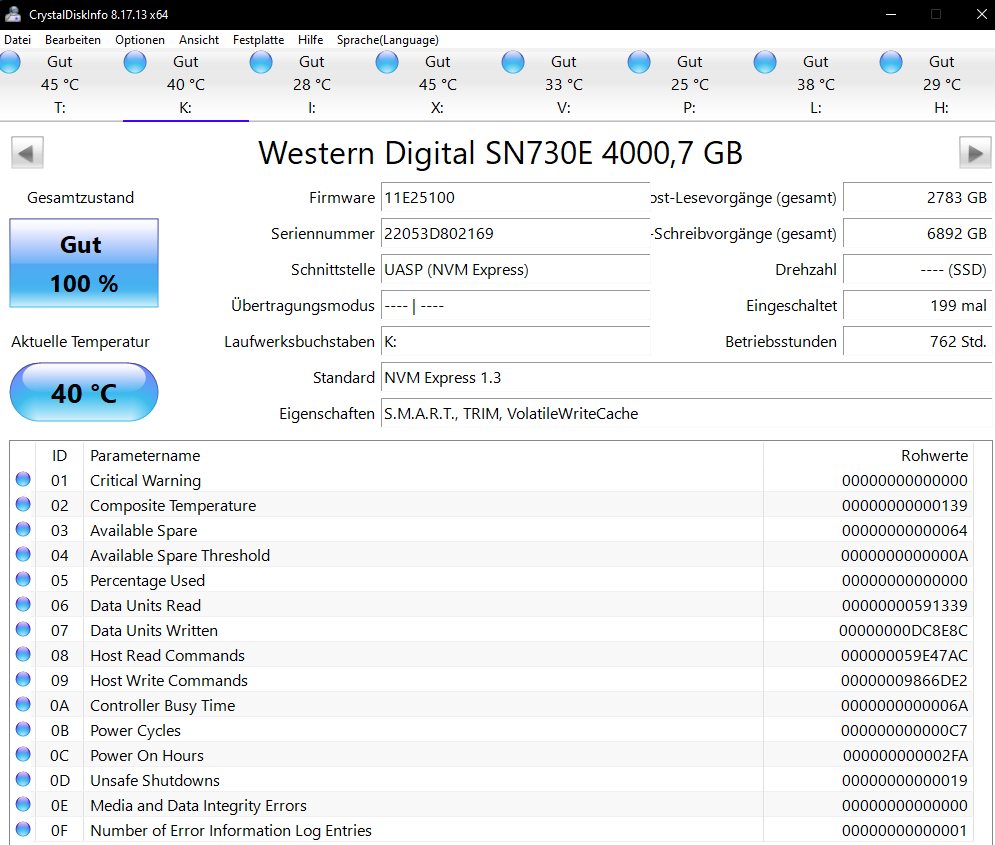Click the Gut 100 % health status button
Viewport: 995px width, 845px height.
click(x=84, y=263)
